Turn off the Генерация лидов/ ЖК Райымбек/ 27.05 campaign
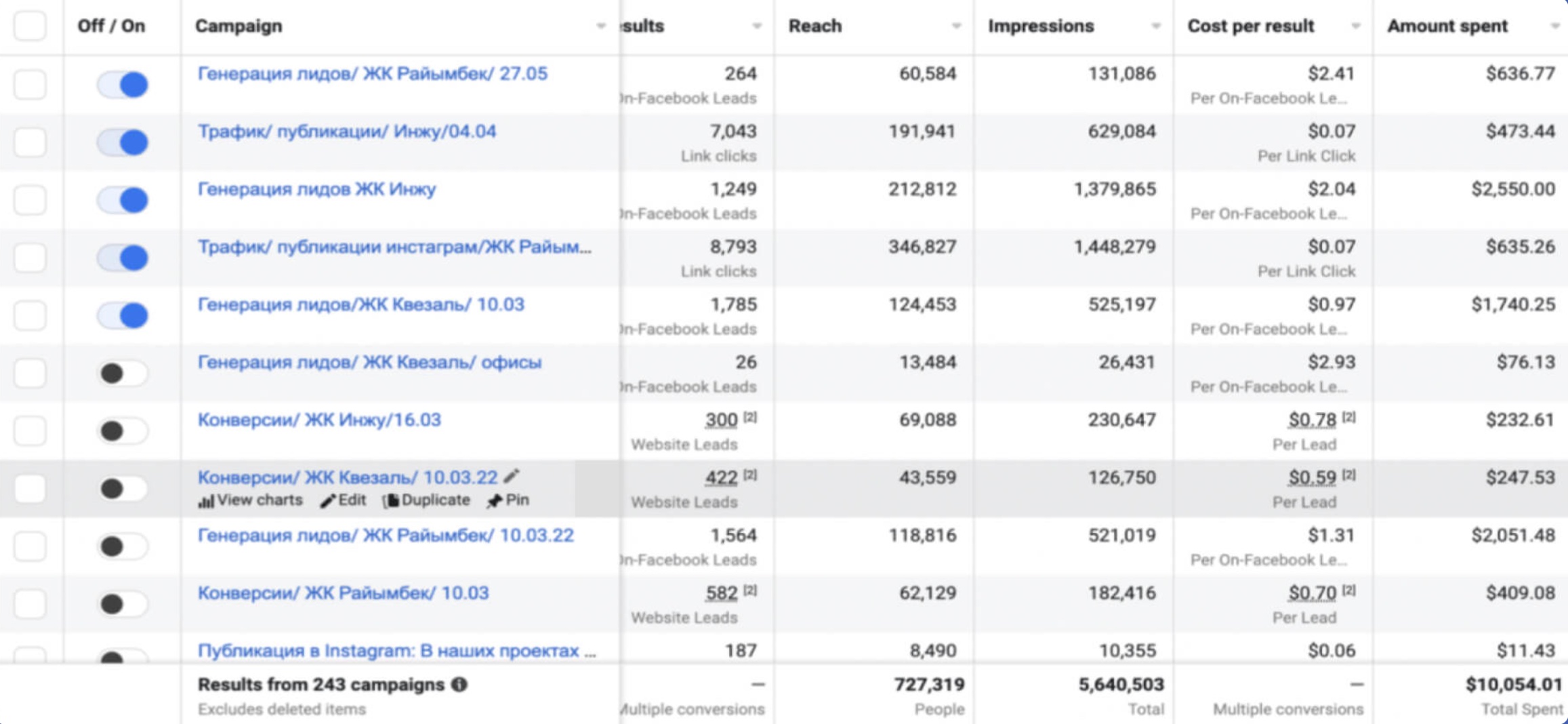The height and width of the screenshot is (724, 1568). click(x=123, y=85)
